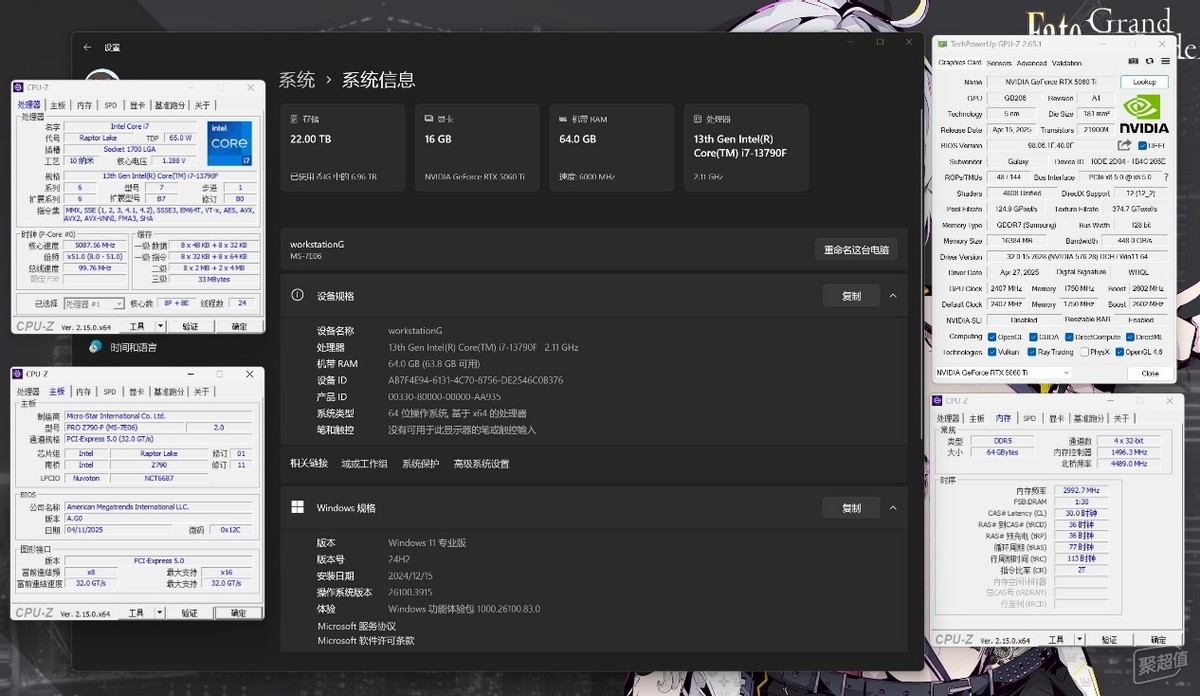Click the GPU-Z refresh icon
Screen dimensions: 1200x696
[1149, 62]
